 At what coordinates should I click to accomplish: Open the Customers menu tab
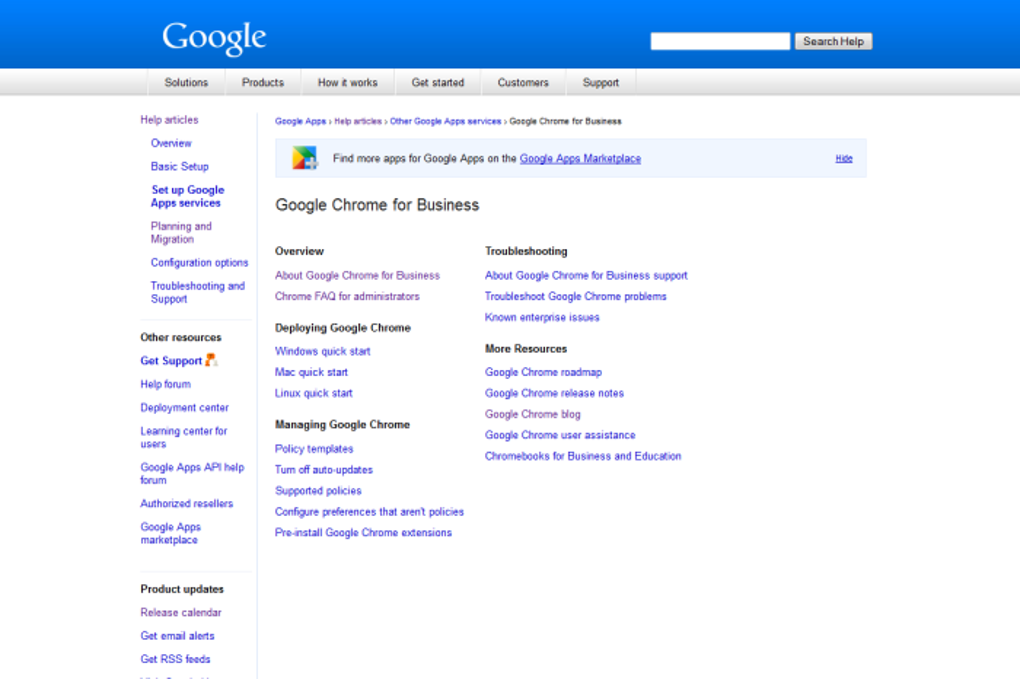click(x=523, y=83)
